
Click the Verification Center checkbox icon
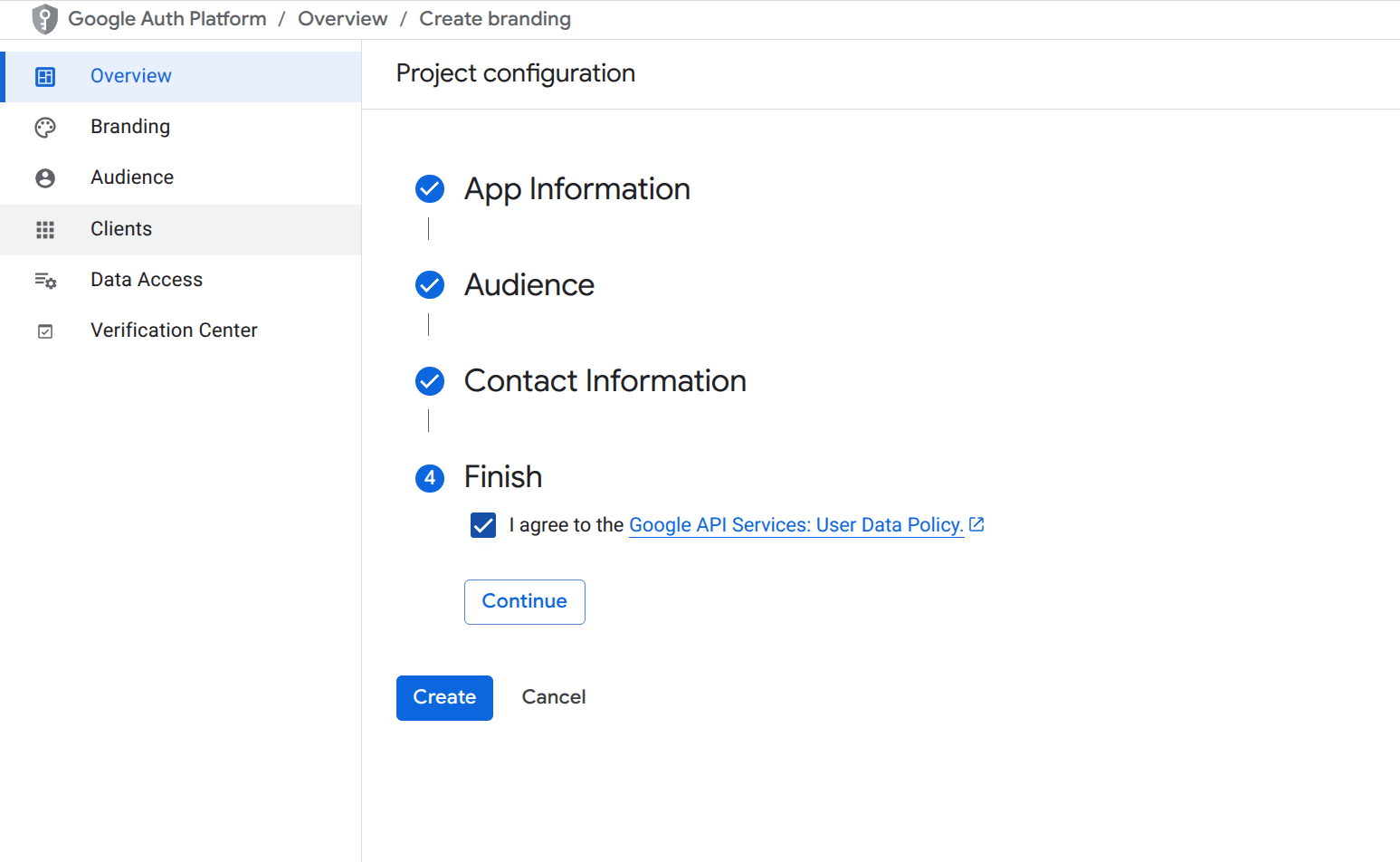[x=45, y=331]
